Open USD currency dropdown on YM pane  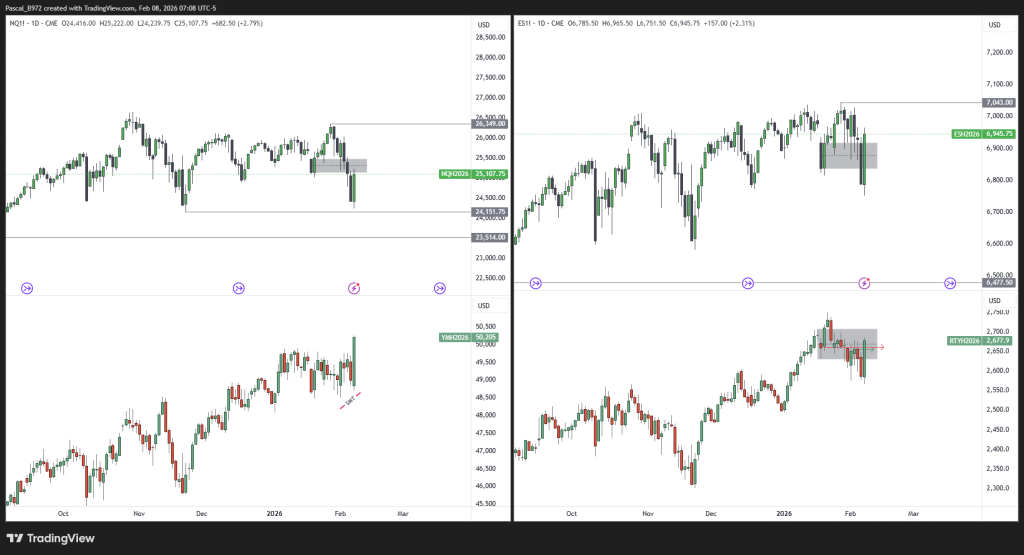pyautogui.click(x=484, y=305)
